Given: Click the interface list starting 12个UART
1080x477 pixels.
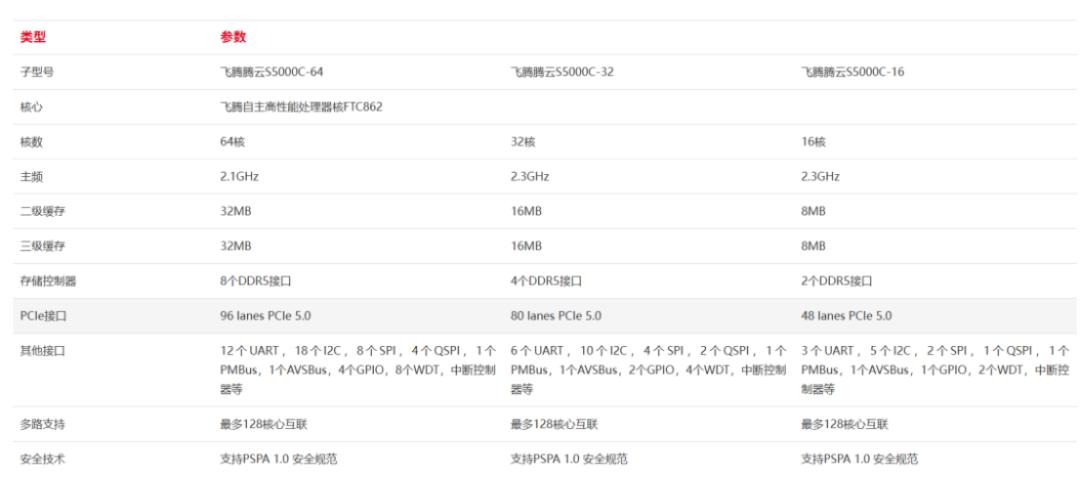Looking at the screenshot, I should (358, 370).
